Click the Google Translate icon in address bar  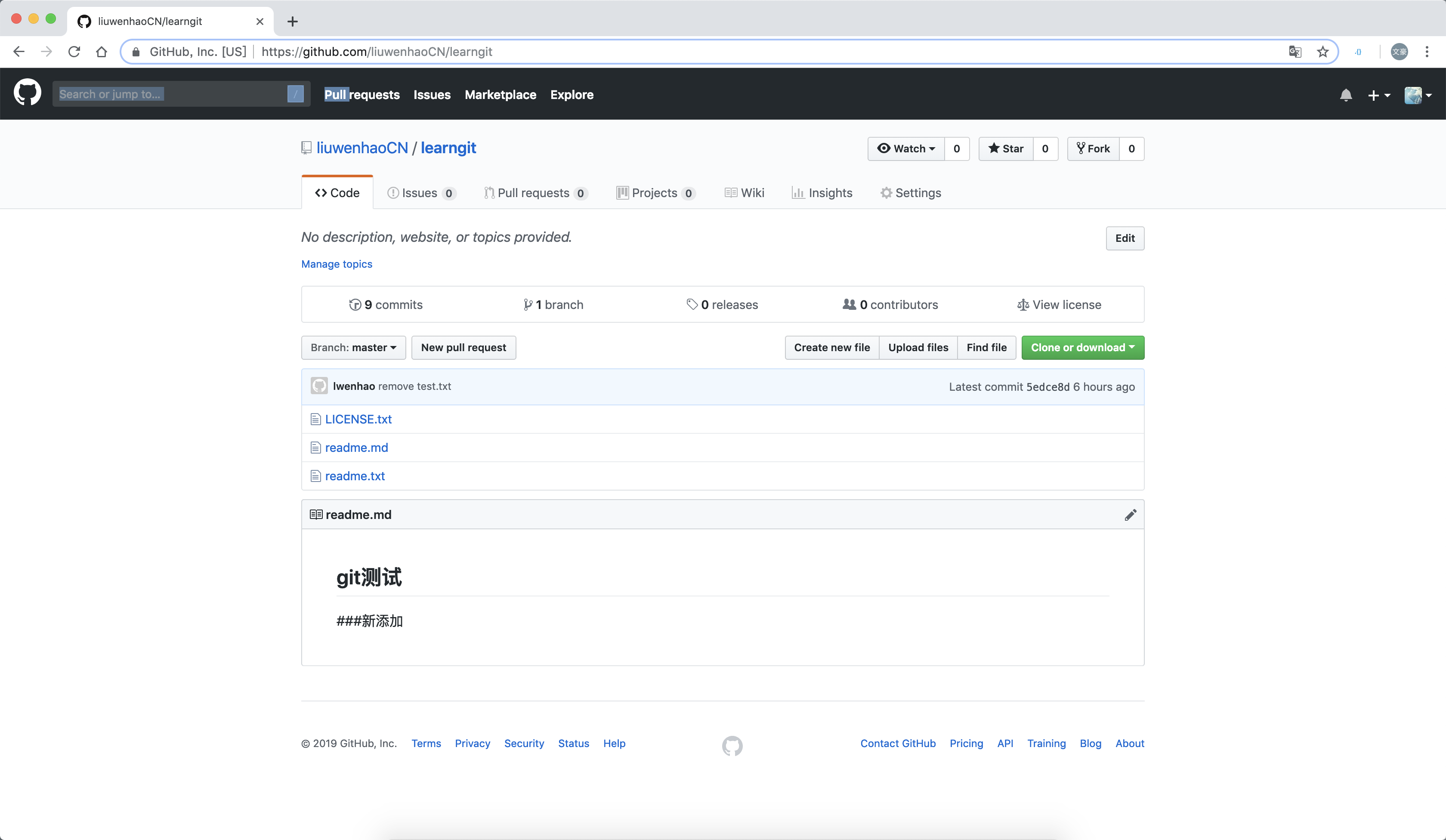click(1295, 52)
